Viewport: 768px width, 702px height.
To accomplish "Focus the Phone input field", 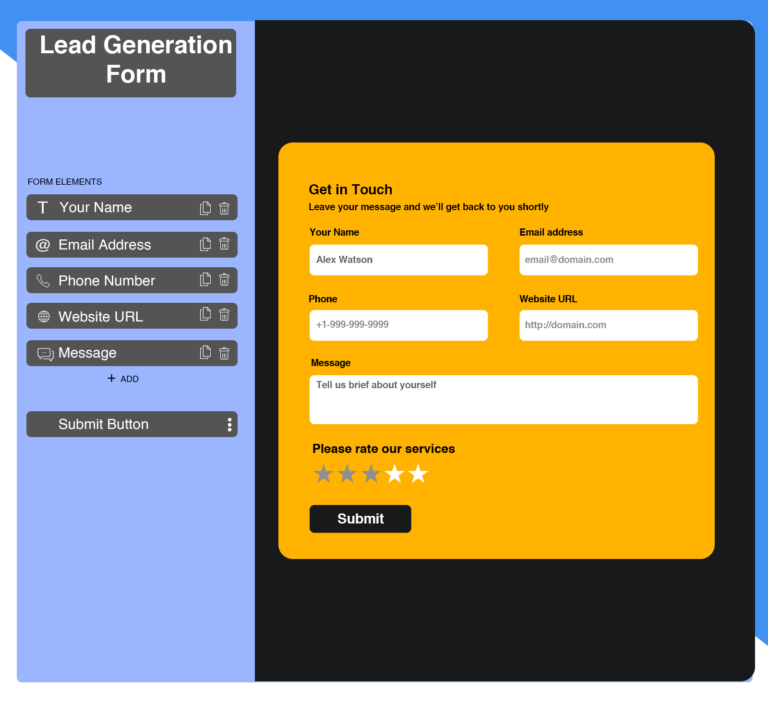I will point(399,325).
